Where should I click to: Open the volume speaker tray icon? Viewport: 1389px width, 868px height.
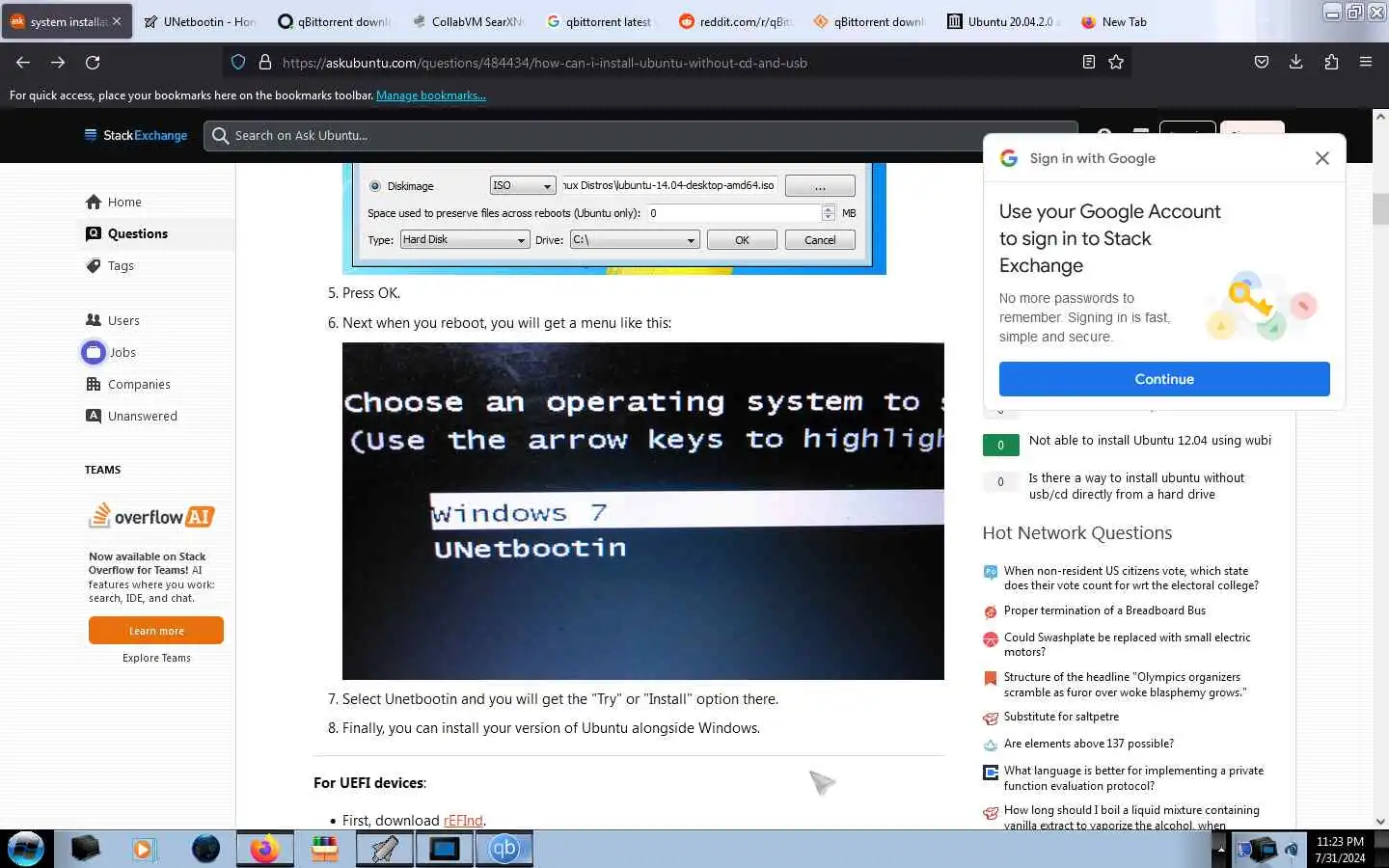coord(1293,850)
